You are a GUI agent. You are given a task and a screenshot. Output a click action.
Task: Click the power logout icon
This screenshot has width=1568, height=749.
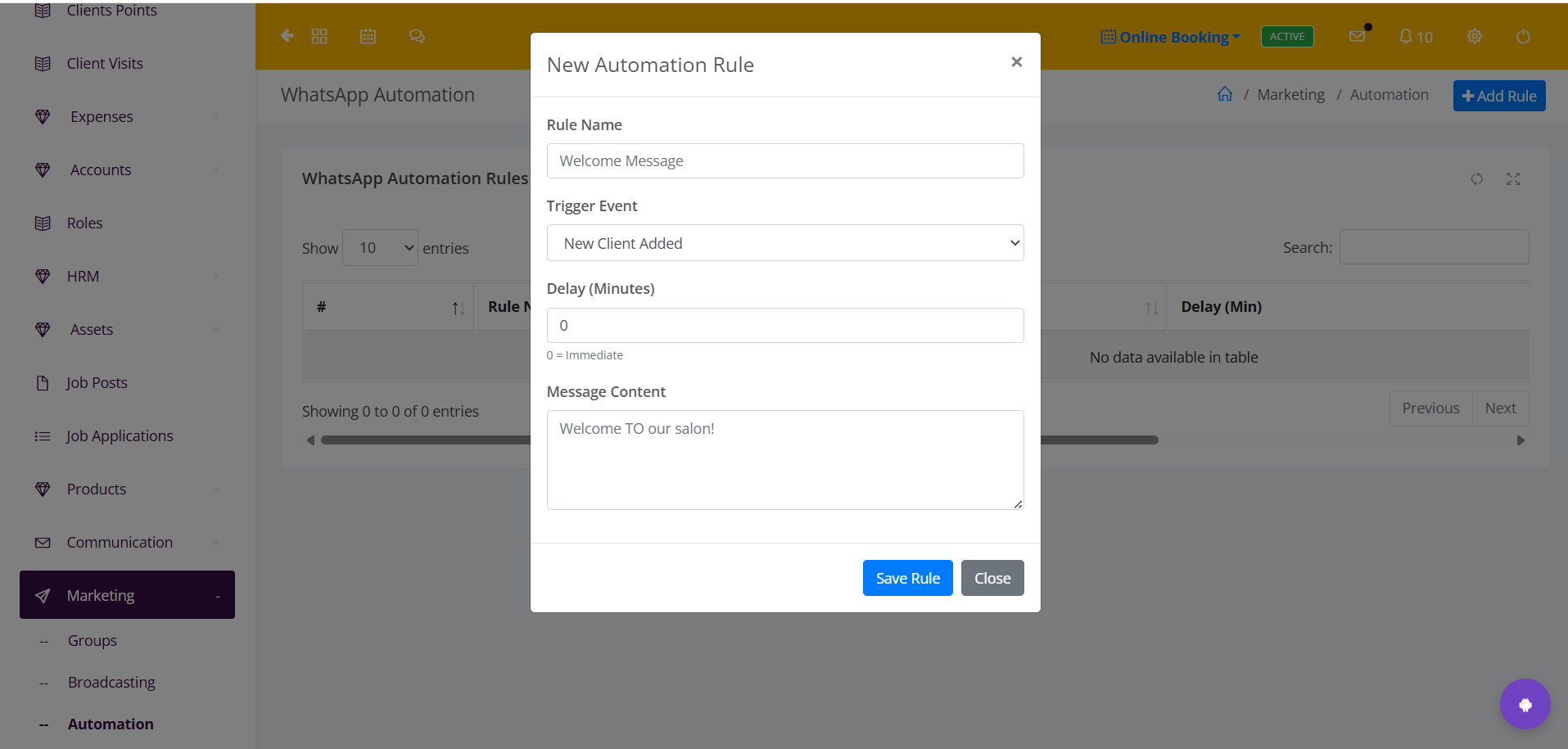1523,36
